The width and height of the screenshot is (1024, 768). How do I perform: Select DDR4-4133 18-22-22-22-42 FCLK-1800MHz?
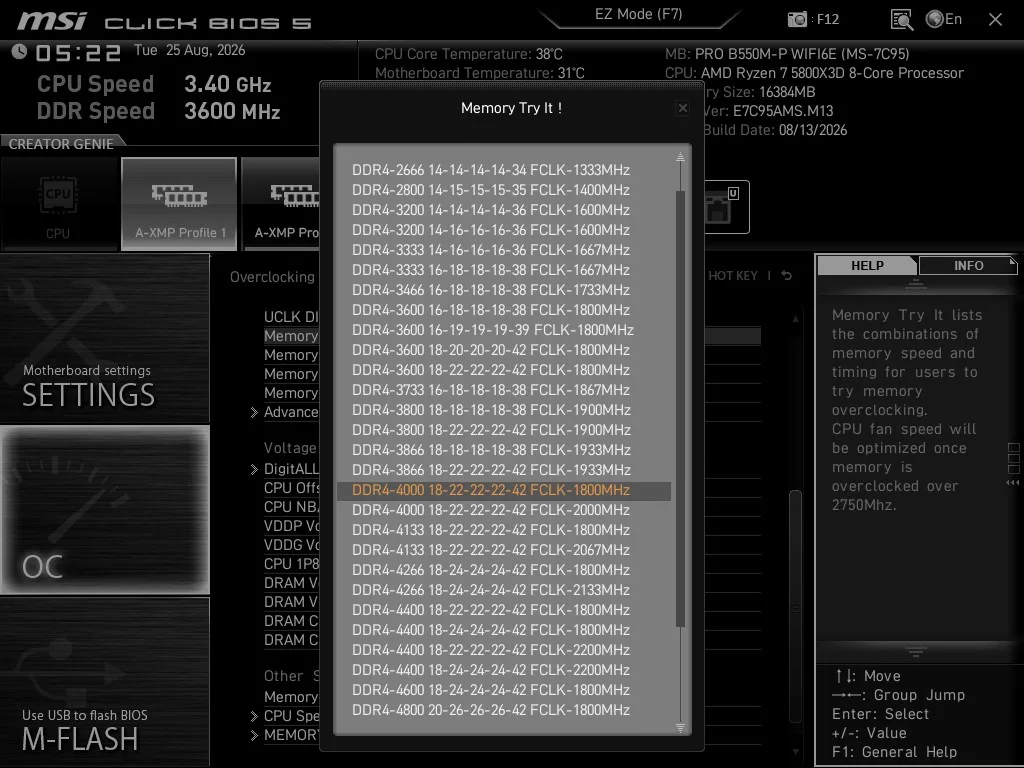[490, 530]
